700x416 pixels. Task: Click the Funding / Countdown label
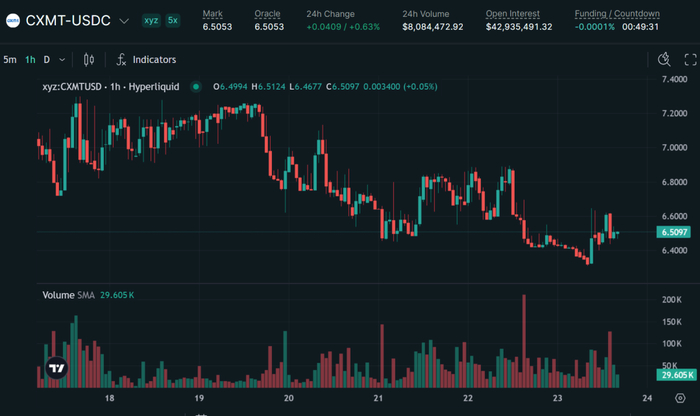click(617, 14)
